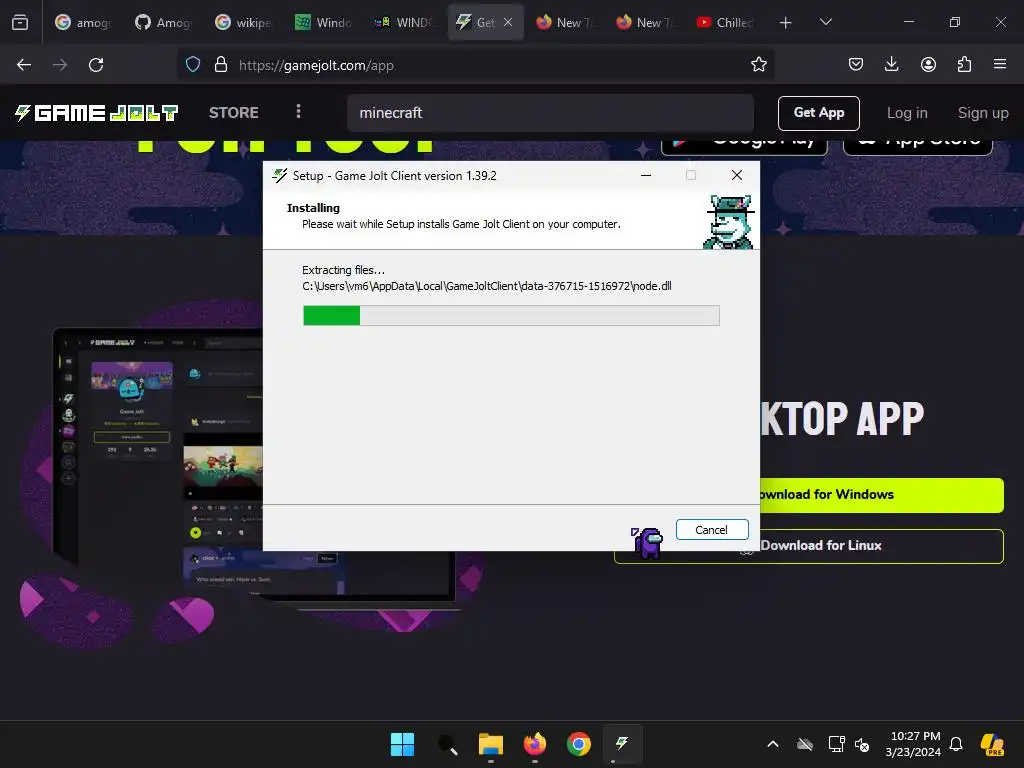Go to the Game Jolt logo home
This screenshot has height=768, width=1024.
tap(96, 113)
